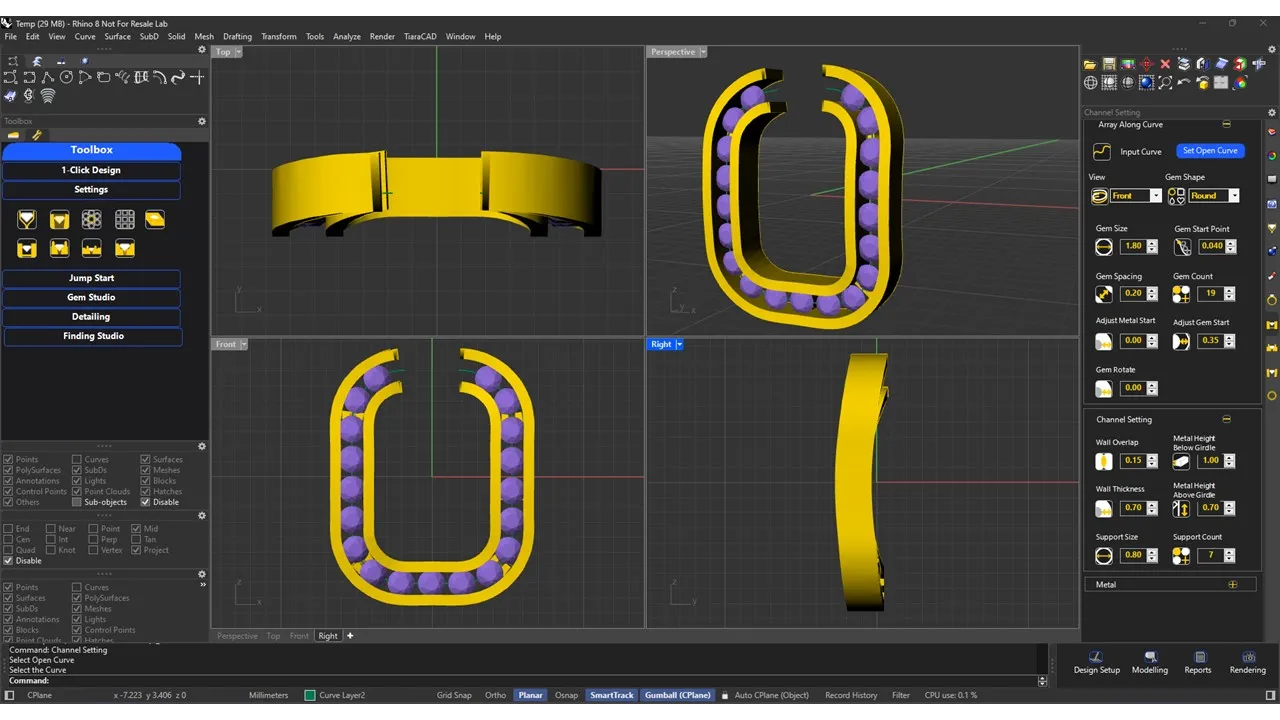
Task: Click the Input Curve icon
Action: tap(1102, 152)
